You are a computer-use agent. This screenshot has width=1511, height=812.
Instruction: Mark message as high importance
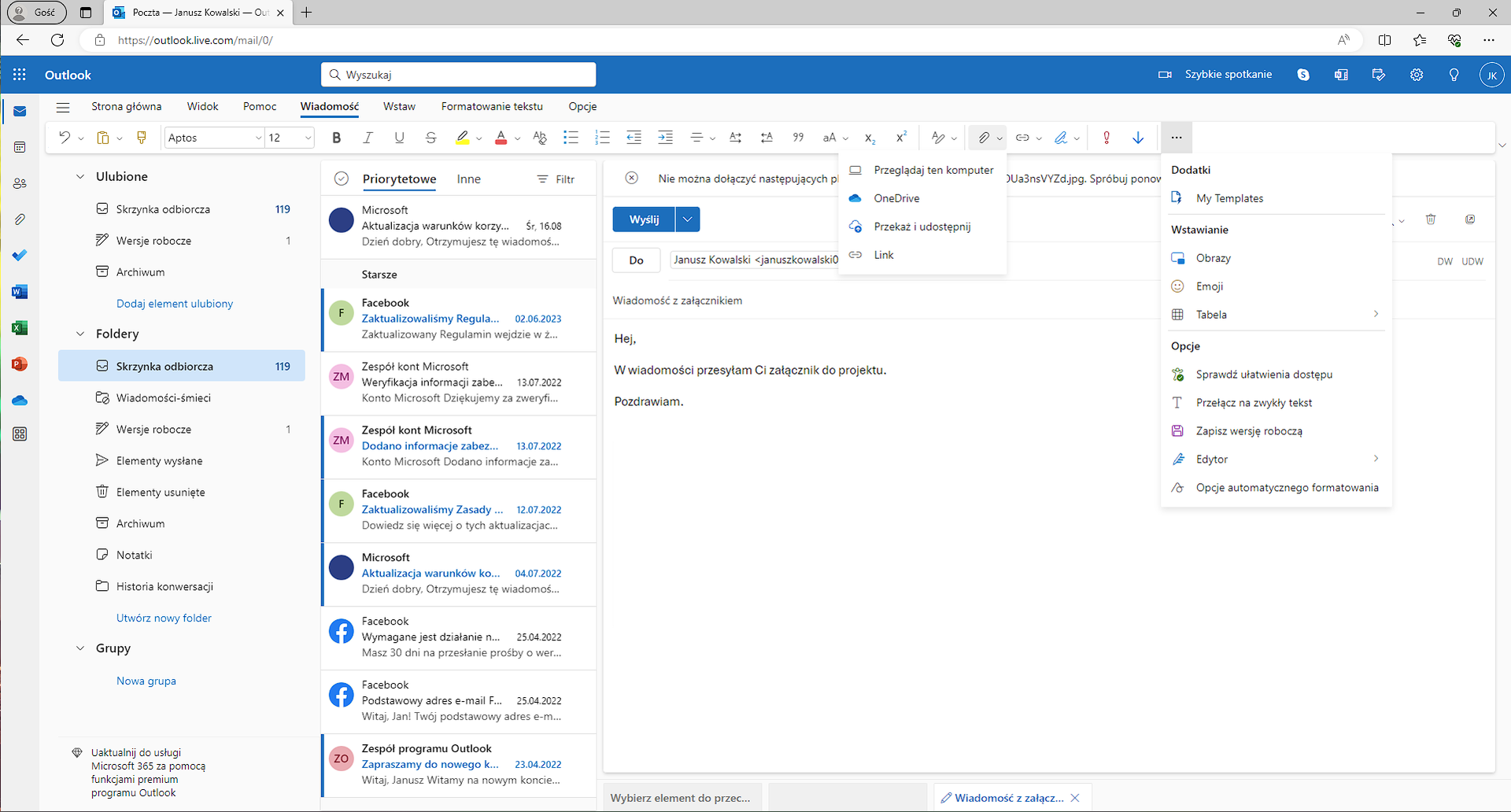[x=1106, y=138]
